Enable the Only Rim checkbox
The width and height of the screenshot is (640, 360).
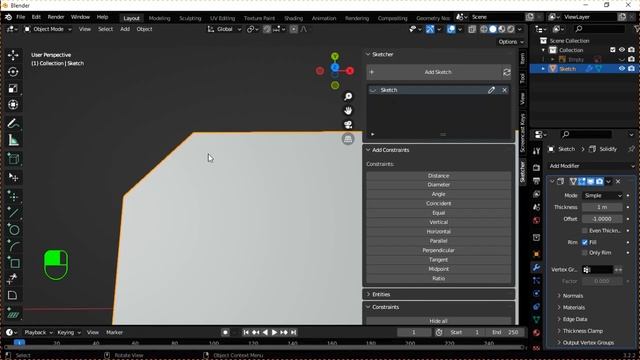click(x=584, y=253)
